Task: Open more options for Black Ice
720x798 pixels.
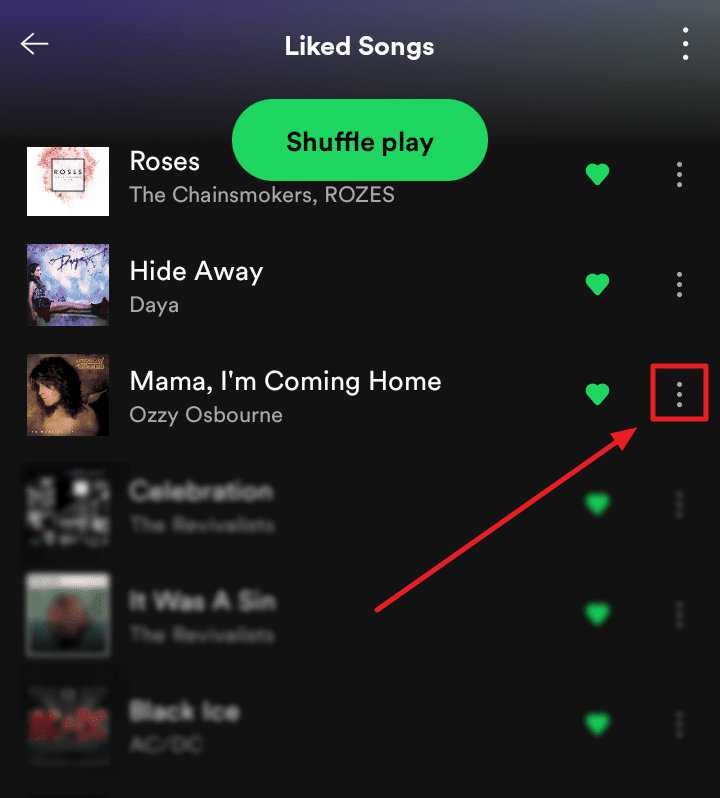Action: [x=679, y=724]
